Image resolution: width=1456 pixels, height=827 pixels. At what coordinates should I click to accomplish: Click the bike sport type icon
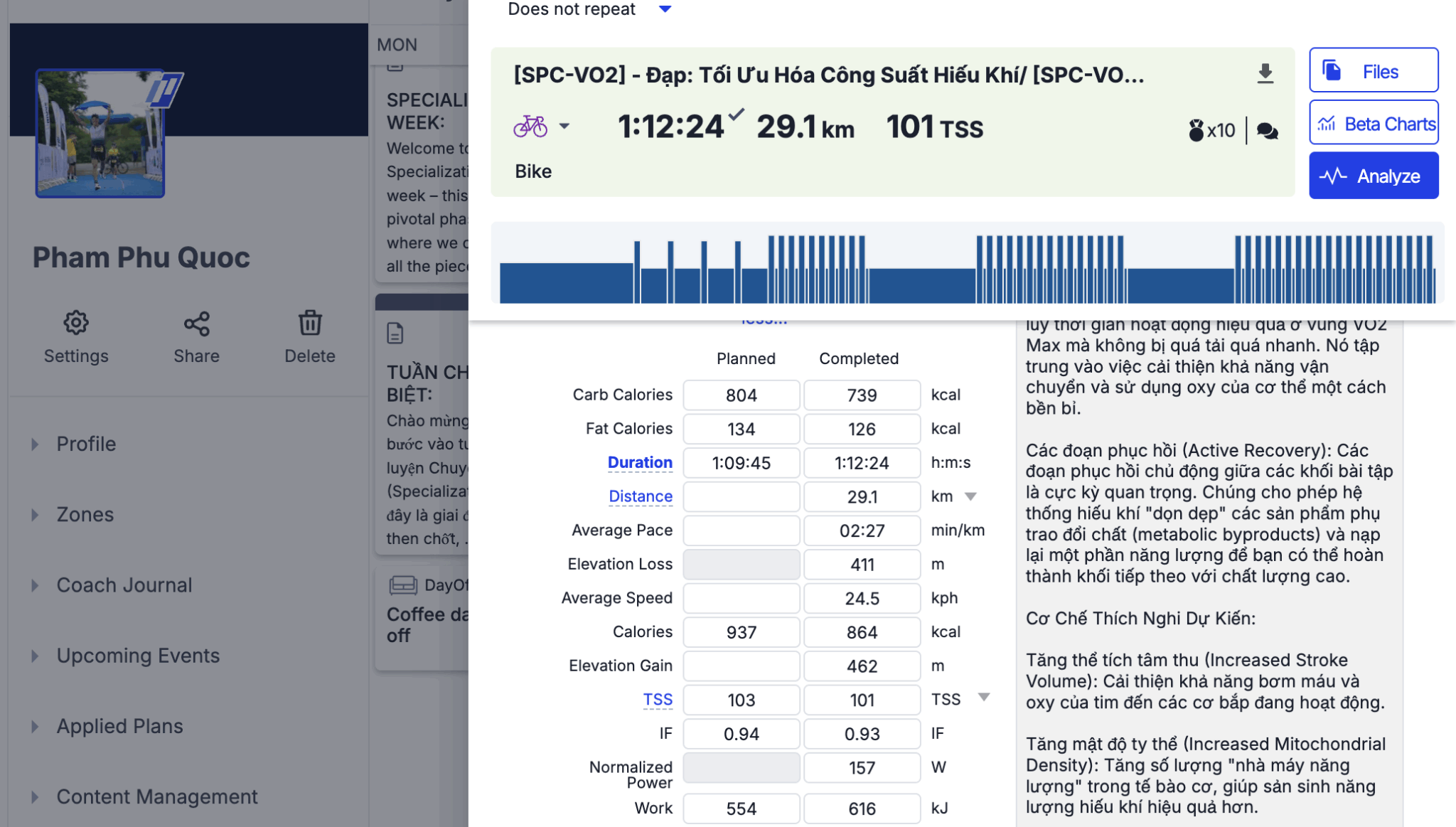coord(530,127)
